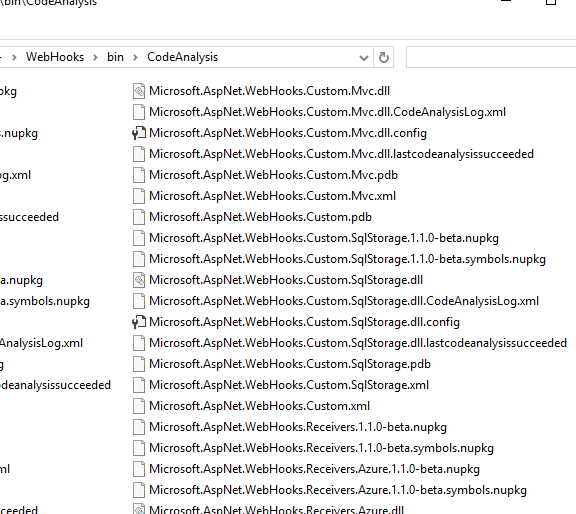This screenshot has height=514, width=576.
Task: Select file name Microsoft.AspNet.WebHooks.Custom.SqlStorage.1.1.0-beta.symbols.nupkg
Action: 347,259
